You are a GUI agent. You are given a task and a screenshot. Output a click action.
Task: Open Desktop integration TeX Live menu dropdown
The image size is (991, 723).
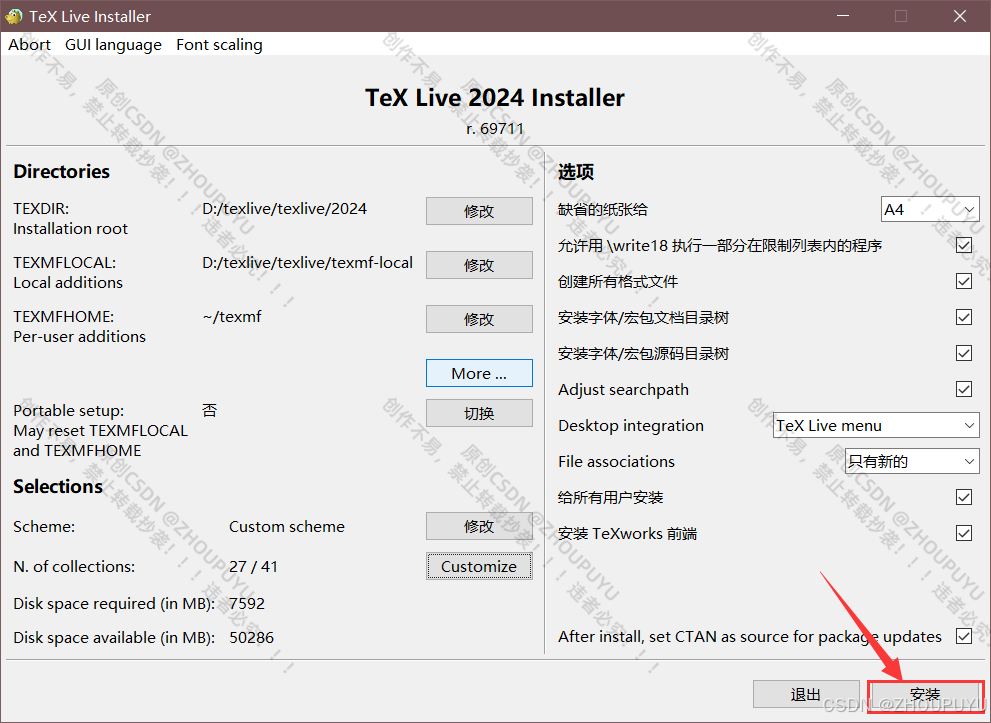876,425
